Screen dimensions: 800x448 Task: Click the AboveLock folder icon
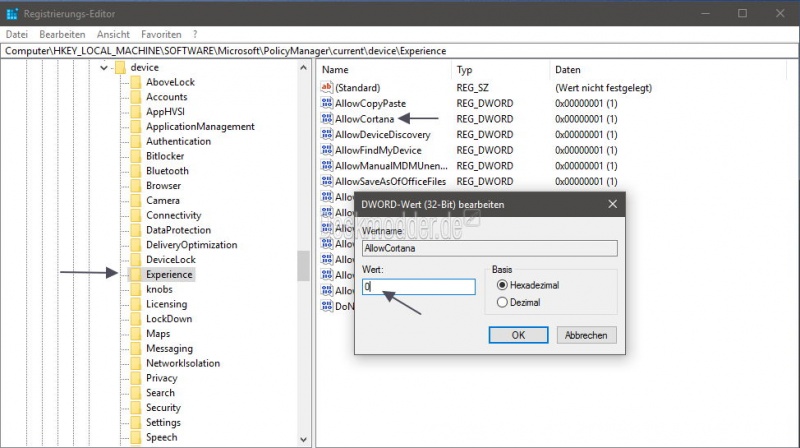click(x=136, y=82)
